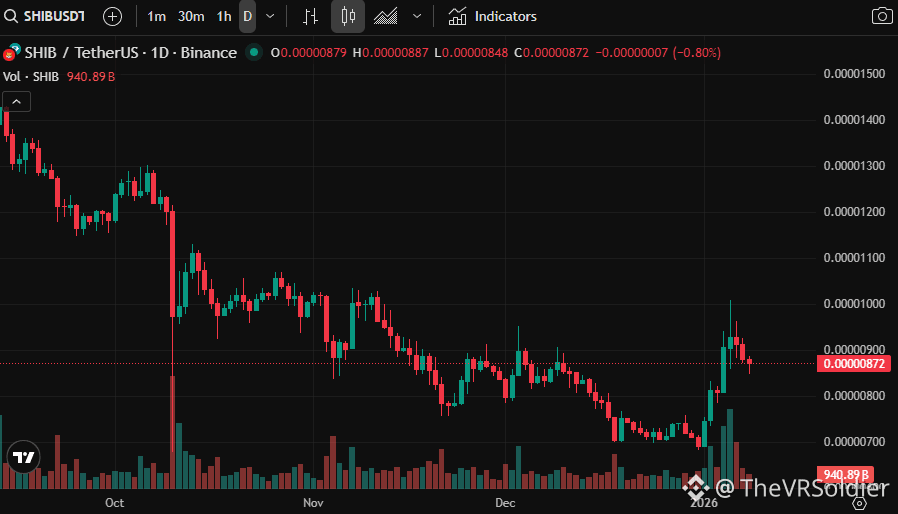Click the open price value O0.00000879
898x514 pixels.
click(309, 53)
